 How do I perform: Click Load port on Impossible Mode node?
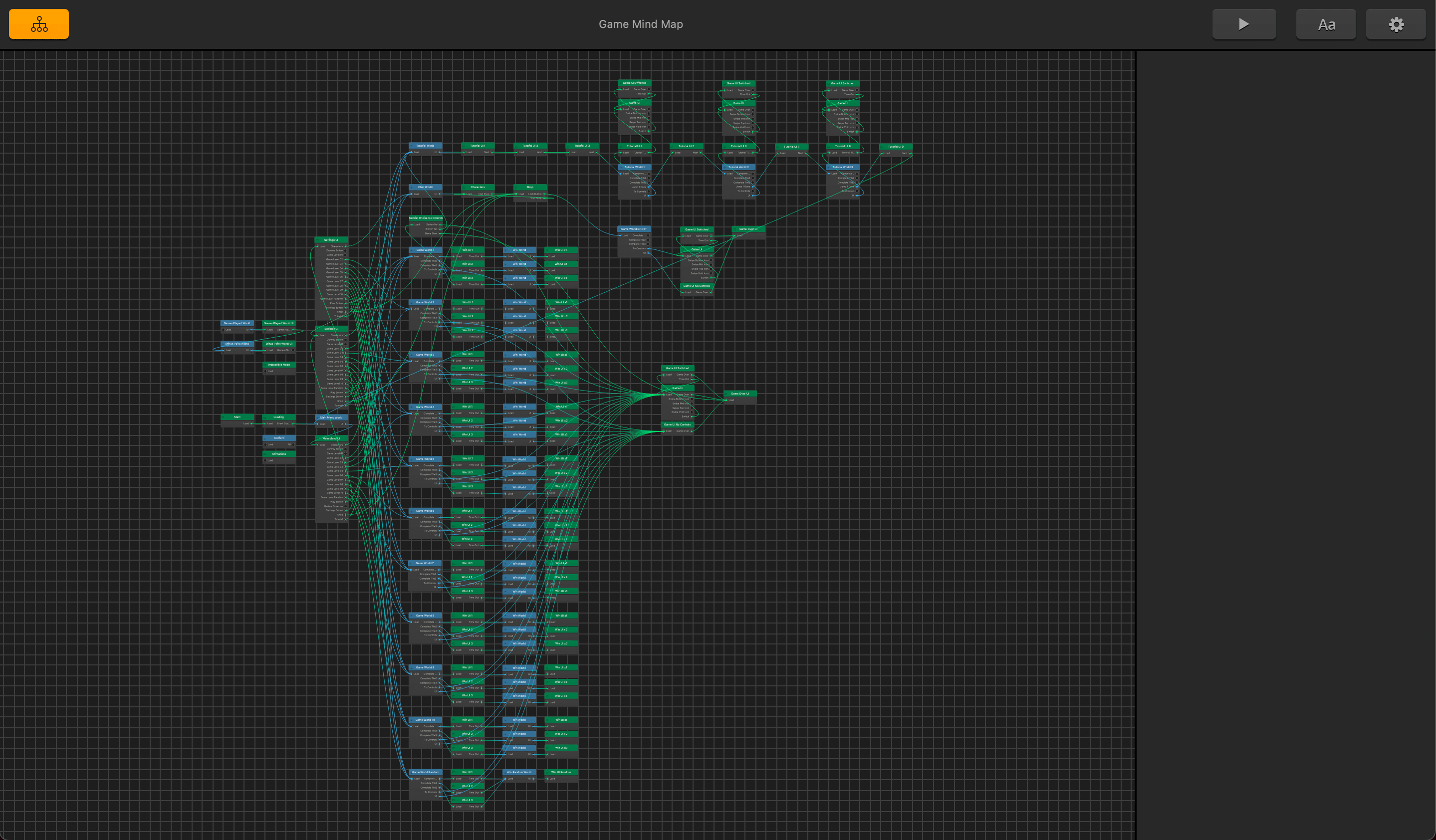click(266, 371)
